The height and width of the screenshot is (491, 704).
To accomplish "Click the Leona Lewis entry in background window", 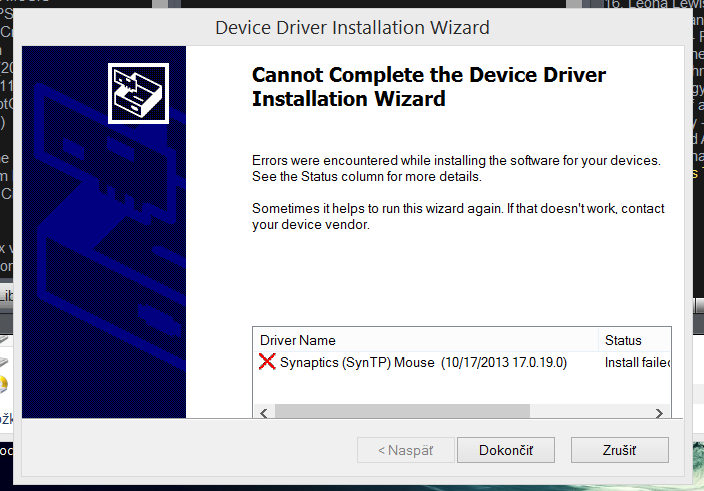I will tap(654, 4).
